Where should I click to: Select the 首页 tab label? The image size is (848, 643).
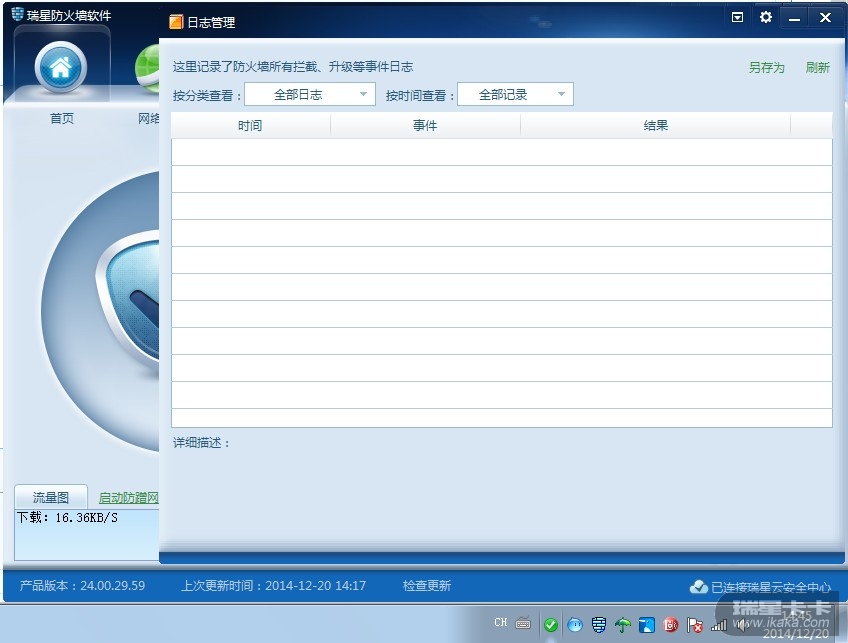(62, 118)
